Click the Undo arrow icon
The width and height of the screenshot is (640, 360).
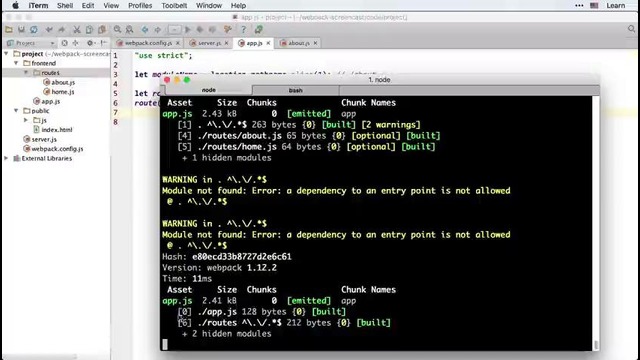coord(49,29)
